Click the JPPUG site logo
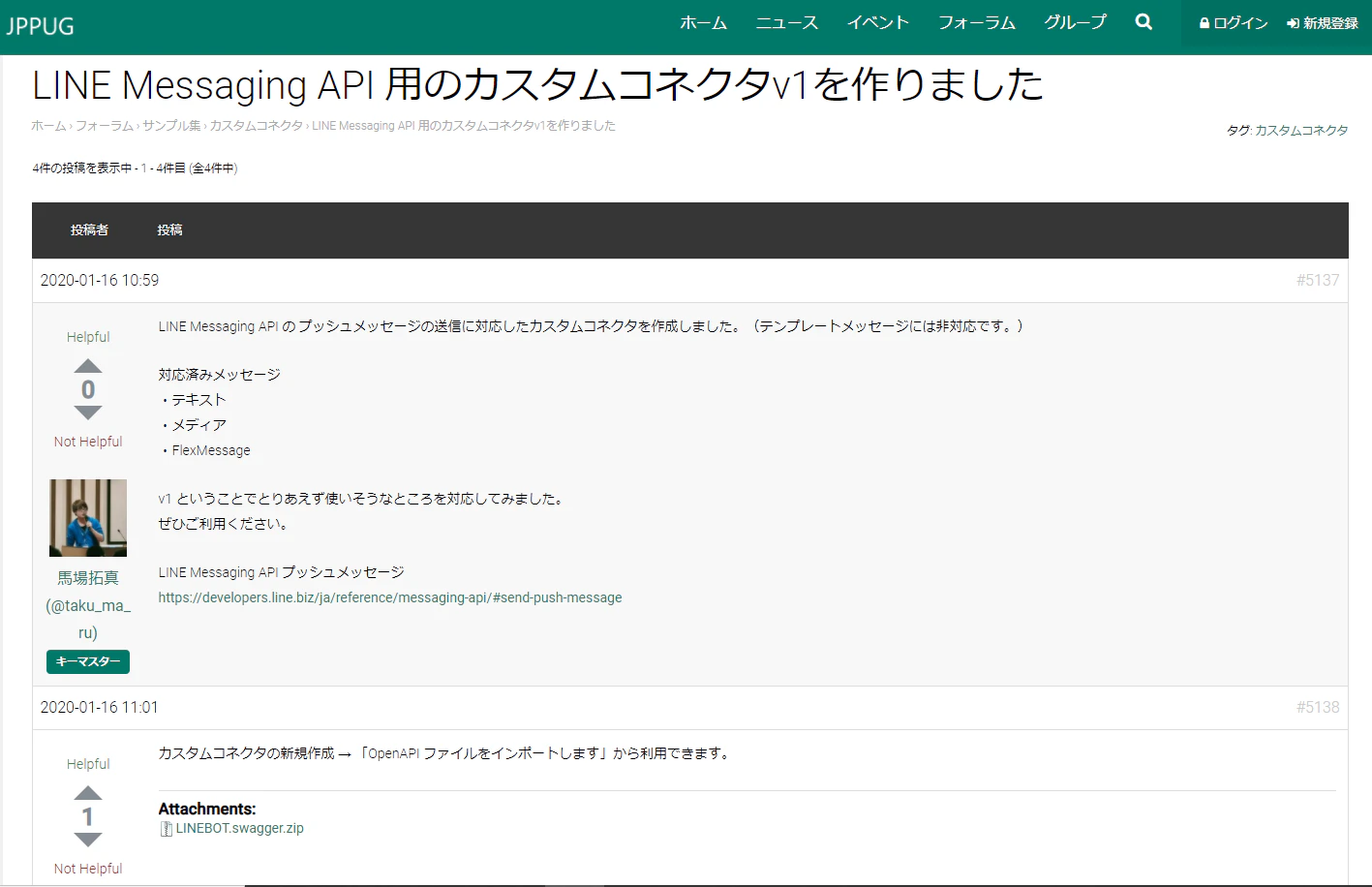The height and width of the screenshot is (887, 1372). point(40,26)
